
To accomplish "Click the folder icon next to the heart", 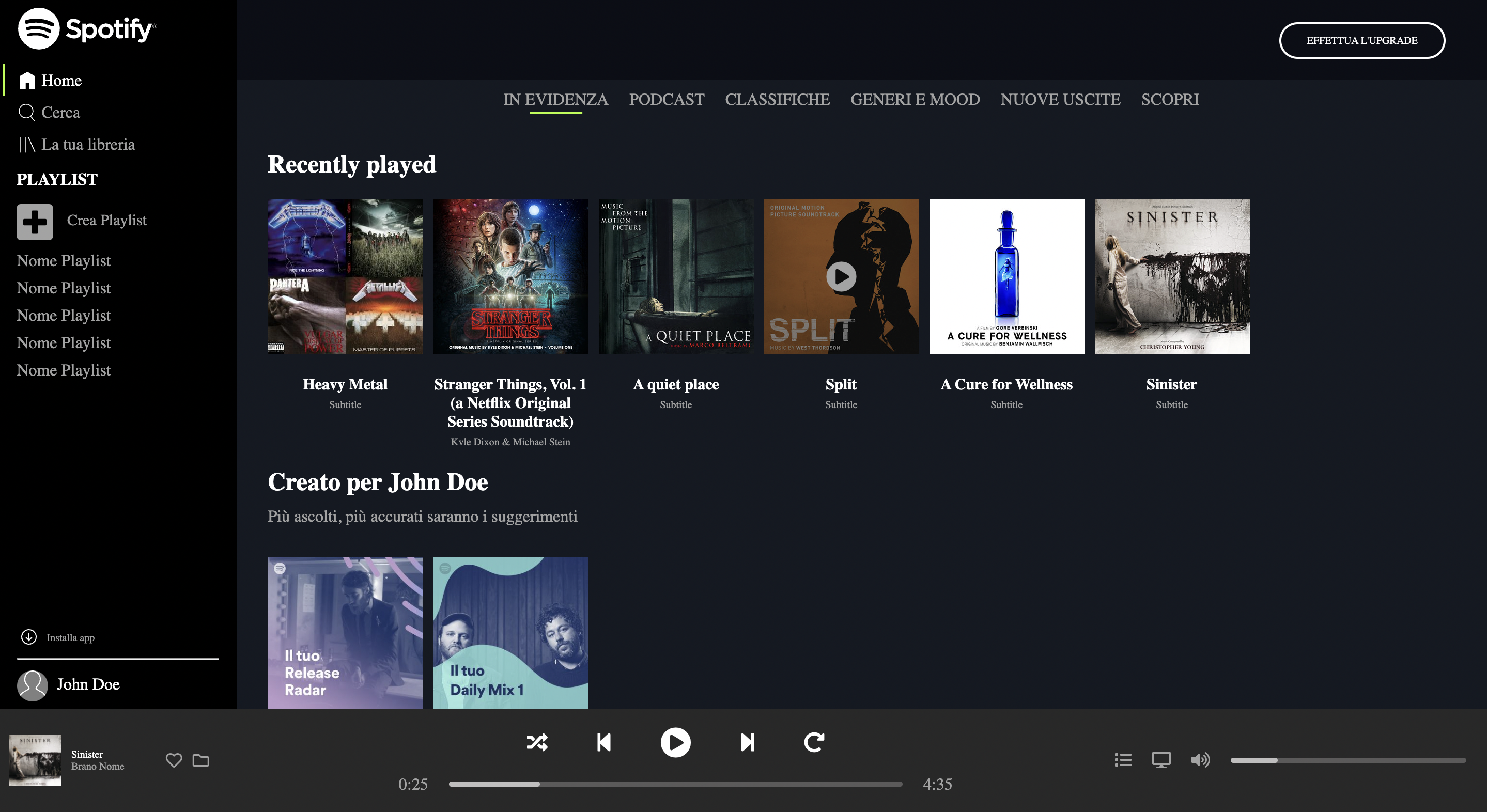I will 201,760.
